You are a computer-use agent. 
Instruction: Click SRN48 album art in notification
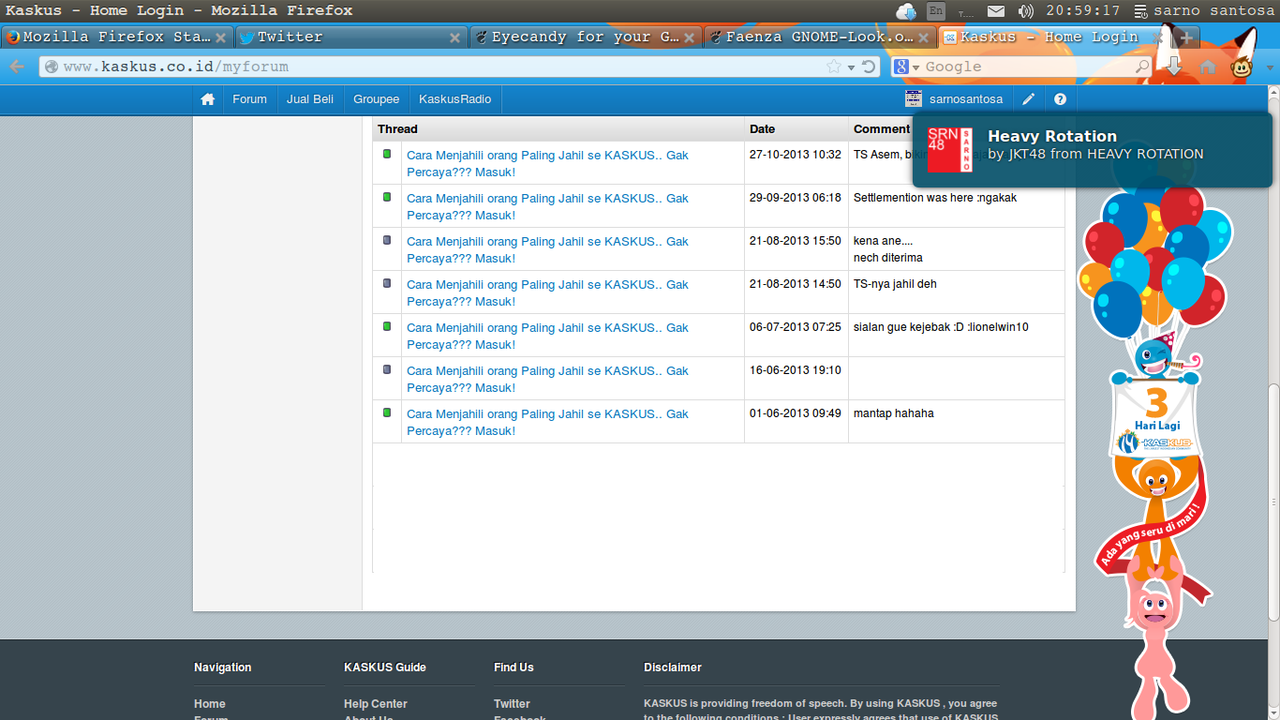tap(950, 149)
